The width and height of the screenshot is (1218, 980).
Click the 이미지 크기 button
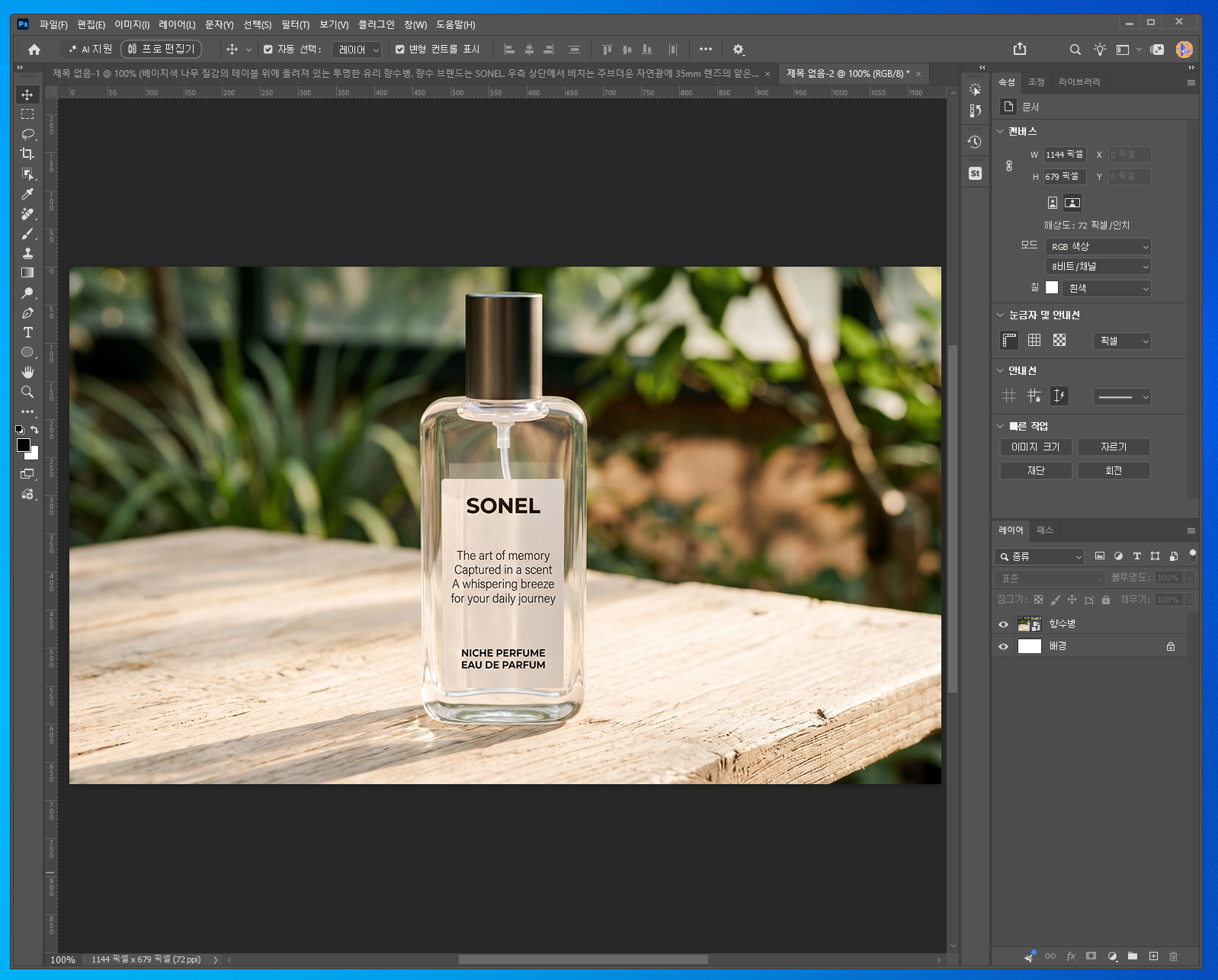click(x=1036, y=447)
